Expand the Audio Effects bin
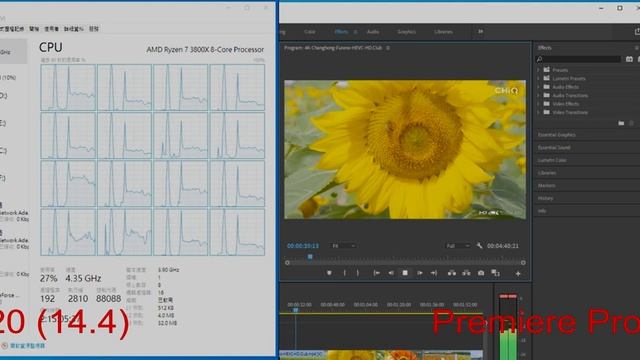Screen dimensions: 640x360 point(538,87)
